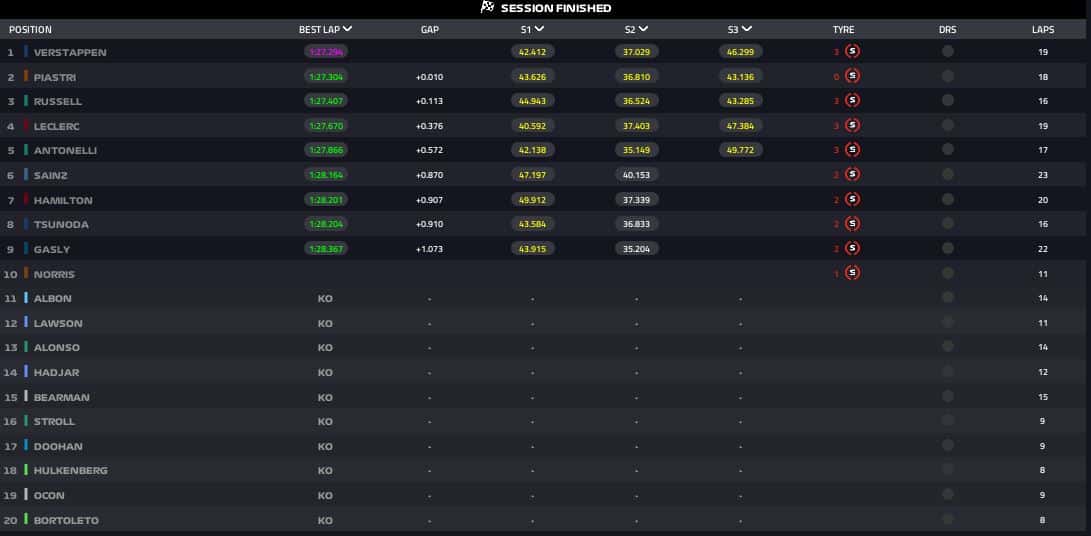Click Russell's soft tyre icon
Screen dimensions: 1091x536
[852, 100]
